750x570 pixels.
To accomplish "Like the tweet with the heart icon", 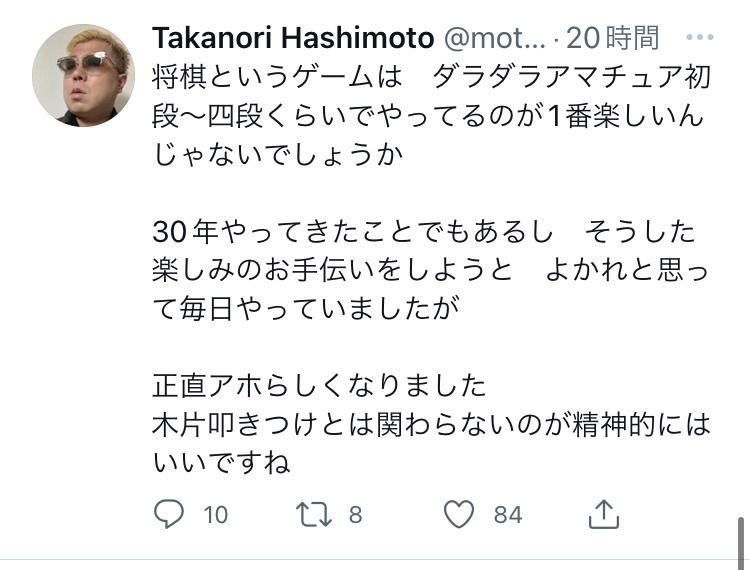I will [459, 514].
